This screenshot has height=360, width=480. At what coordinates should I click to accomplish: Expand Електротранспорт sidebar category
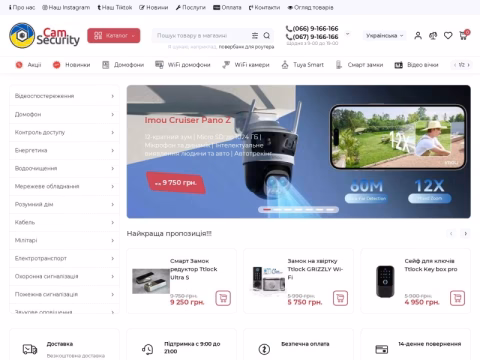64,258
